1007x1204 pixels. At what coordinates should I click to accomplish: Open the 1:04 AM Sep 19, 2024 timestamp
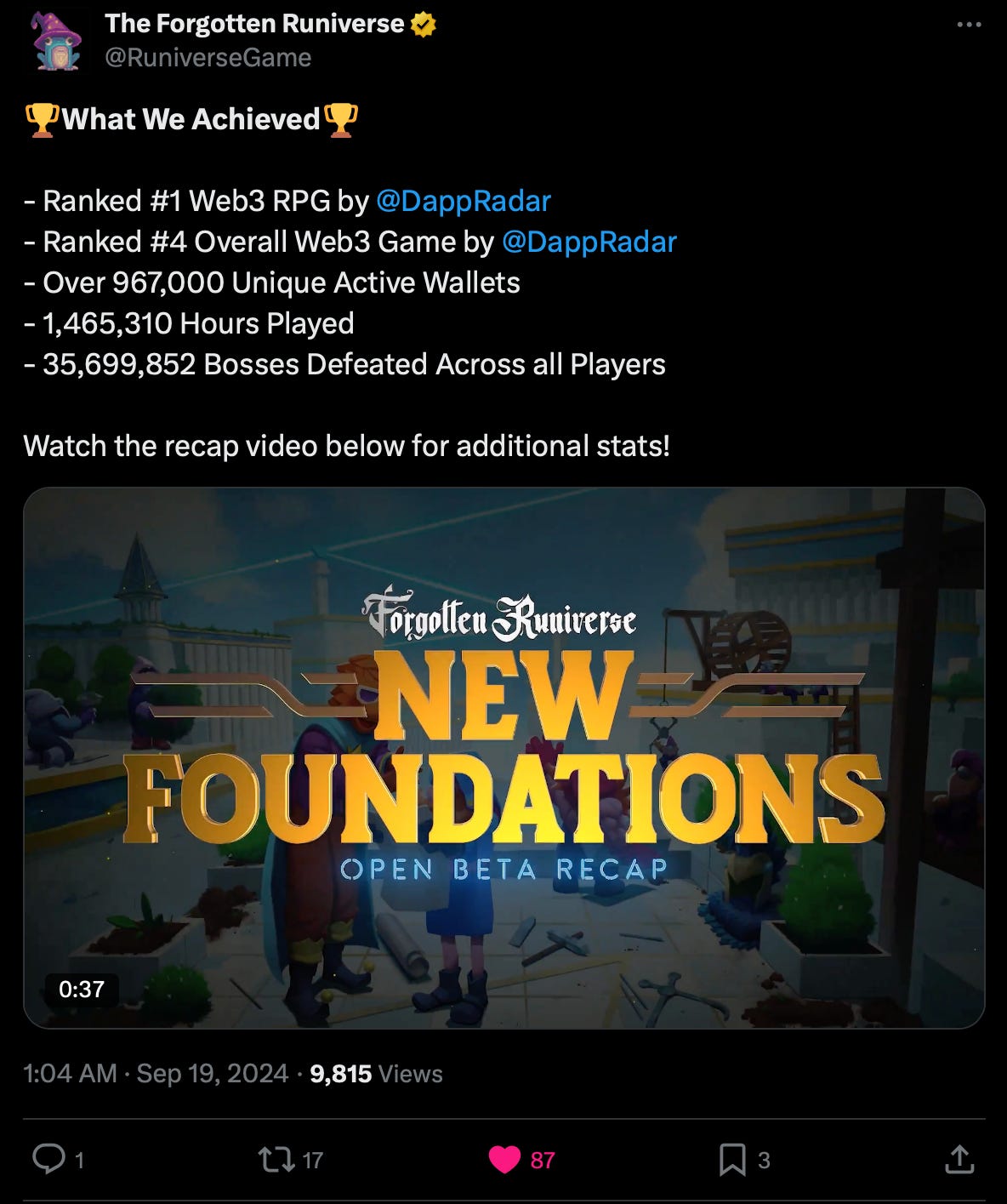[156, 1074]
